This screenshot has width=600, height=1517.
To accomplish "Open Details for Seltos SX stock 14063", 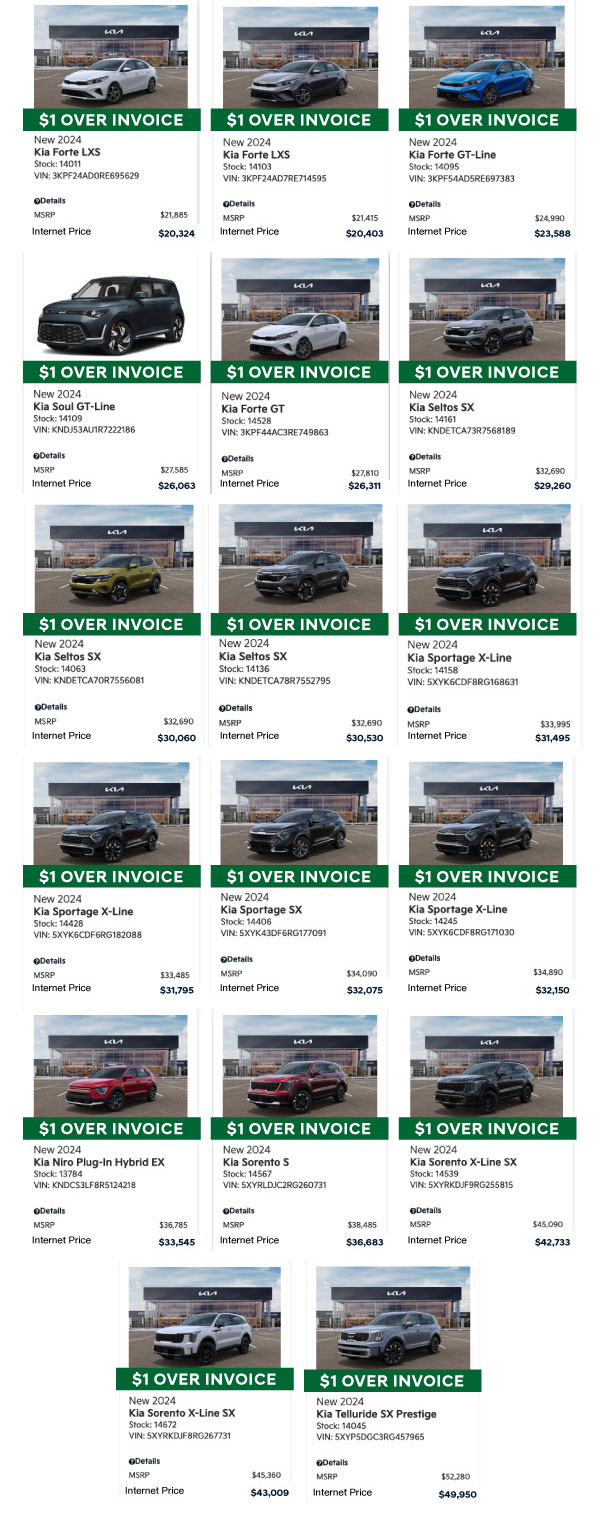I will tap(49, 707).
